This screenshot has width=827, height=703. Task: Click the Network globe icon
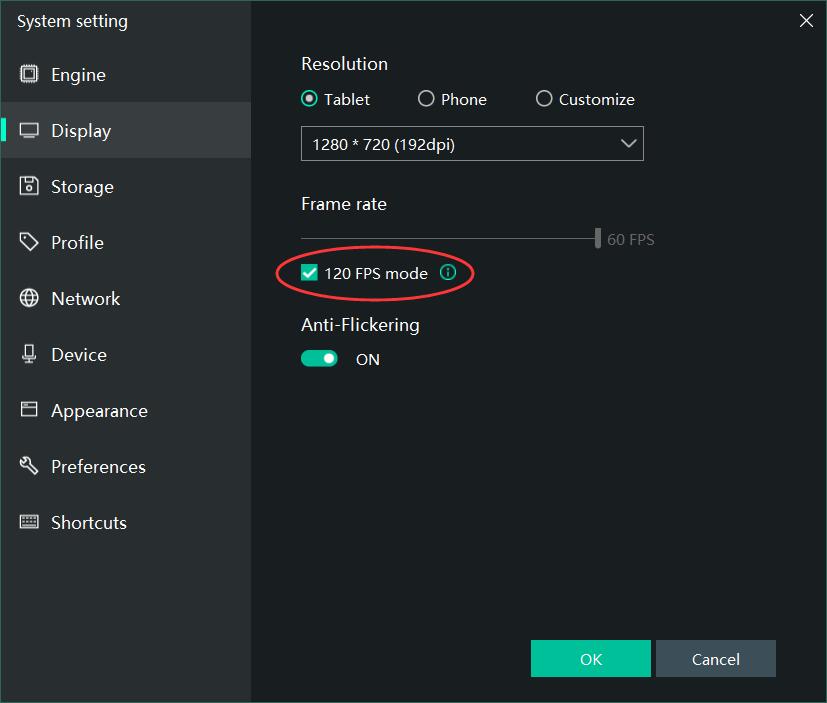tap(30, 299)
